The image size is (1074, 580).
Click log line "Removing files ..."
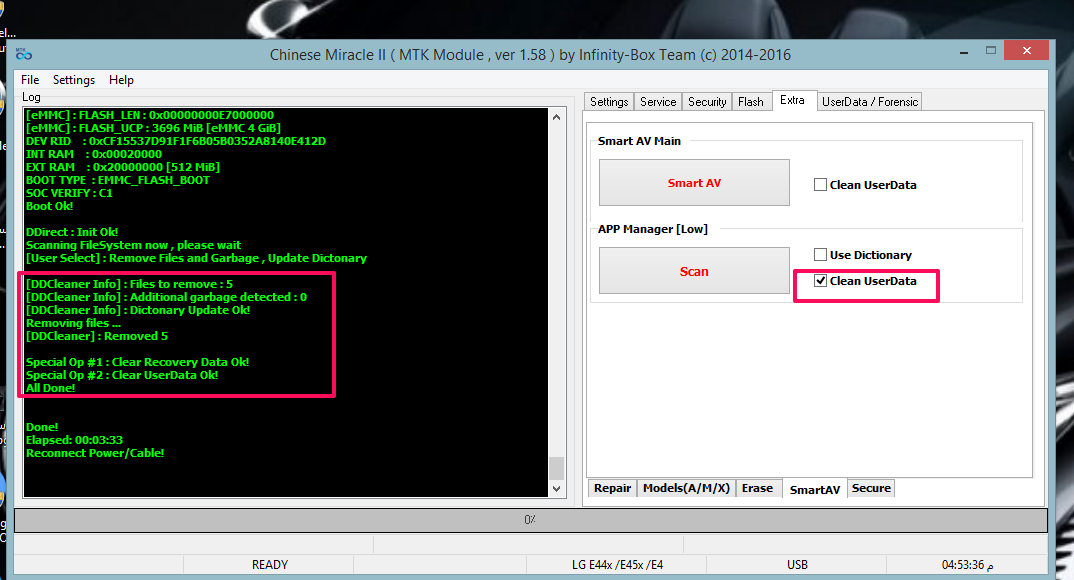click(73, 323)
